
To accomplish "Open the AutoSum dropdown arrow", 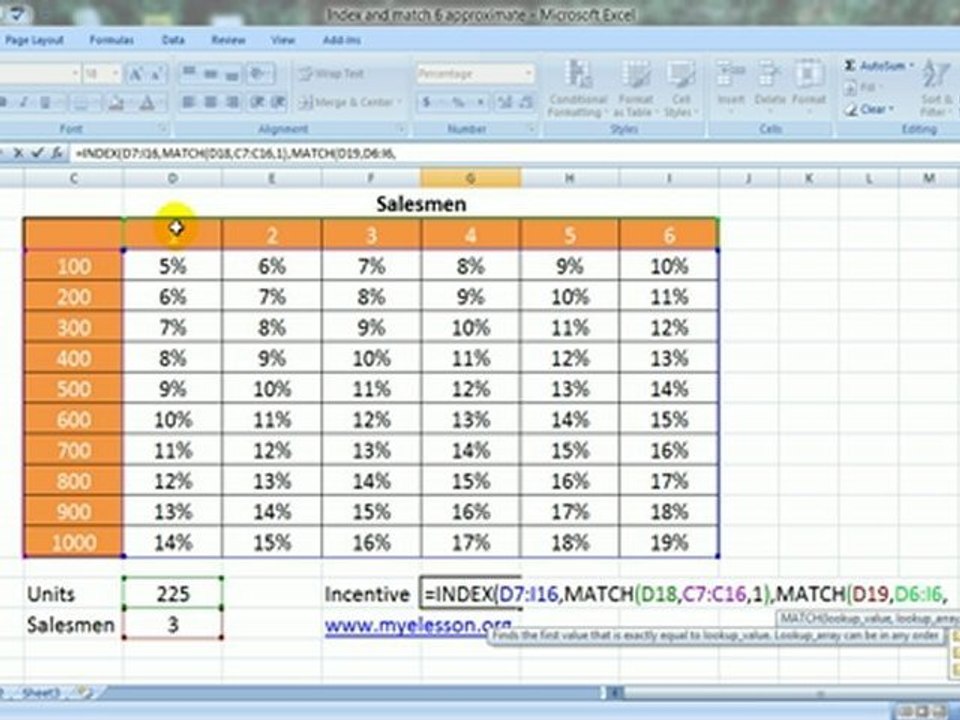I will point(911,66).
